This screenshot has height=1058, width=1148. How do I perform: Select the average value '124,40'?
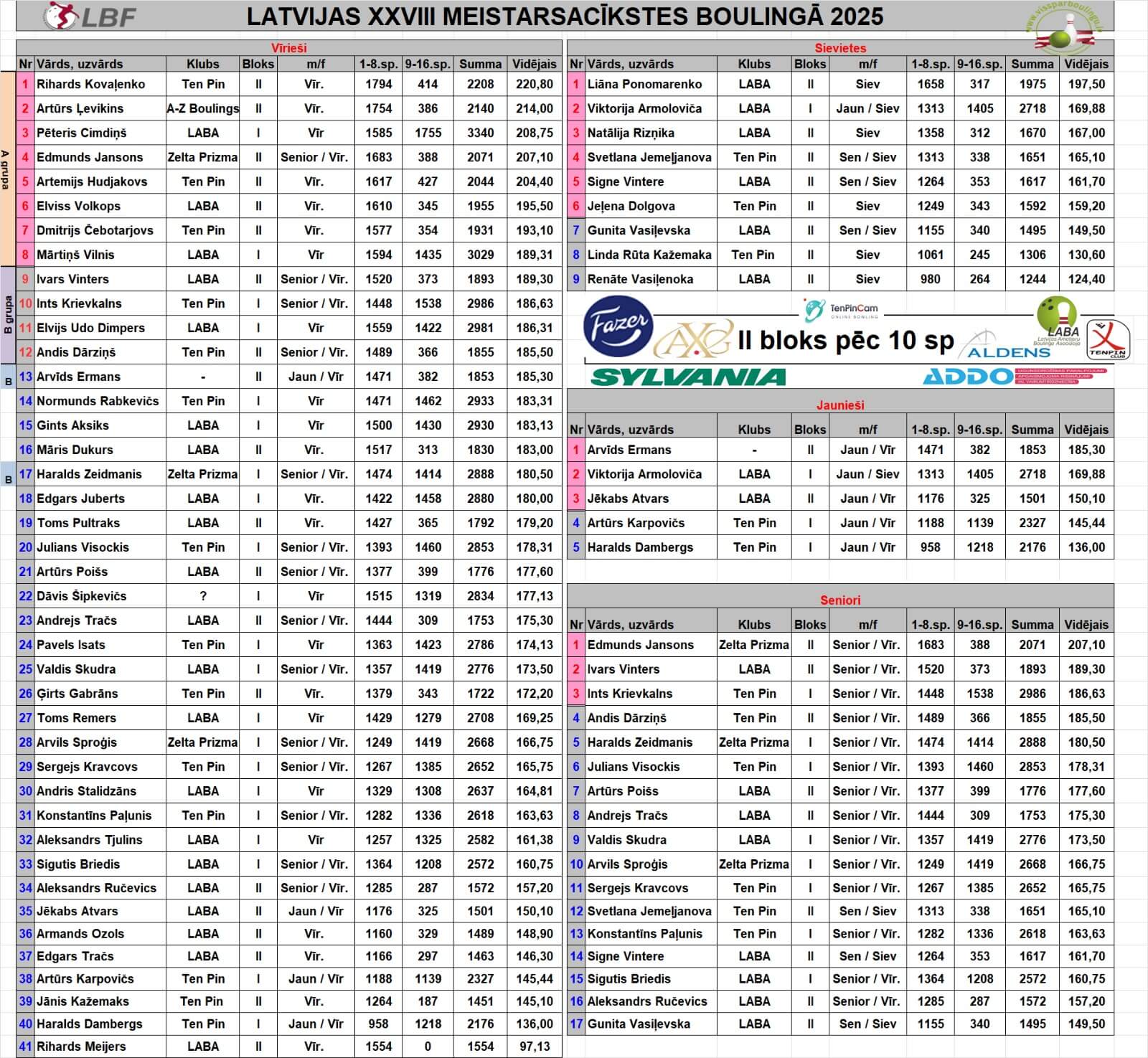point(1086,279)
